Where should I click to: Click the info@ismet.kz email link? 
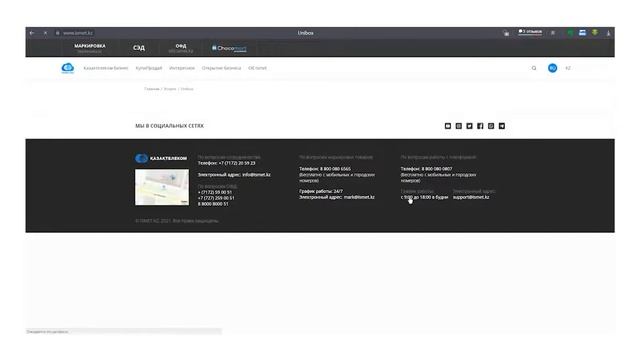pyautogui.click(x=256, y=175)
